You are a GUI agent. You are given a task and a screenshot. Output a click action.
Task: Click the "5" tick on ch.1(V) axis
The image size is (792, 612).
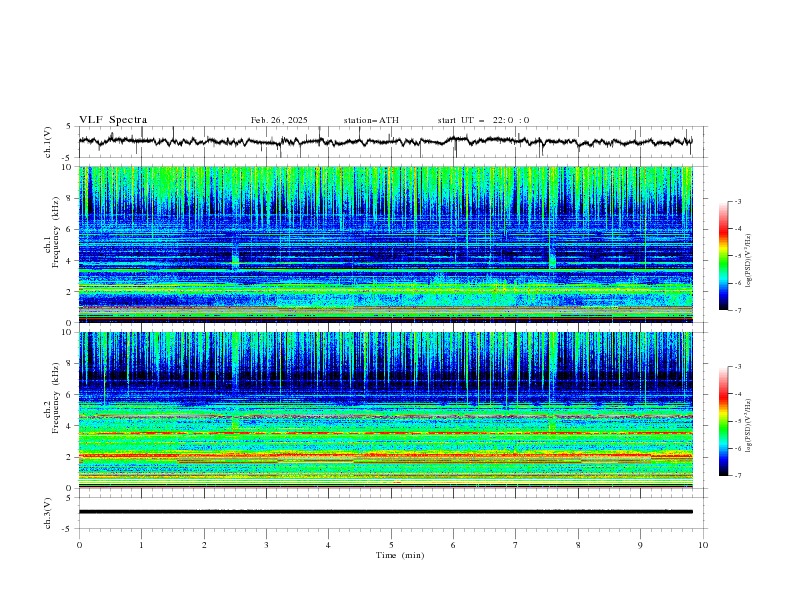70,127
